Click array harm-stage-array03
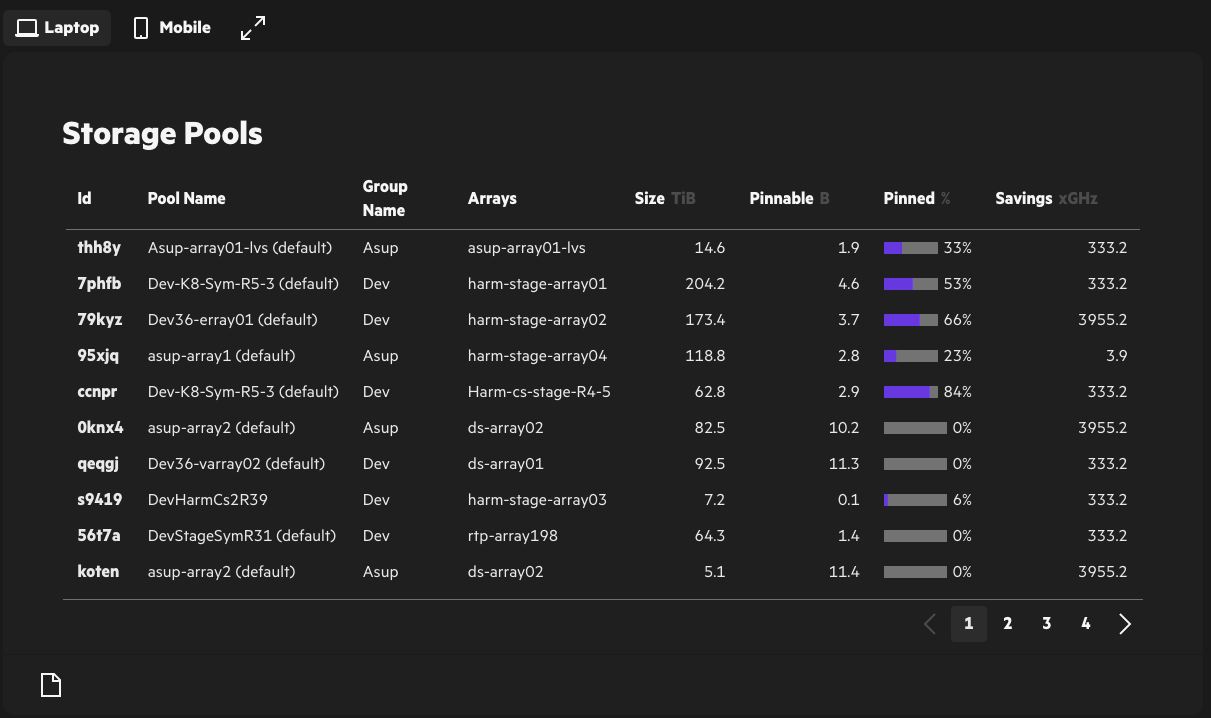The image size is (1211, 718). point(537,499)
